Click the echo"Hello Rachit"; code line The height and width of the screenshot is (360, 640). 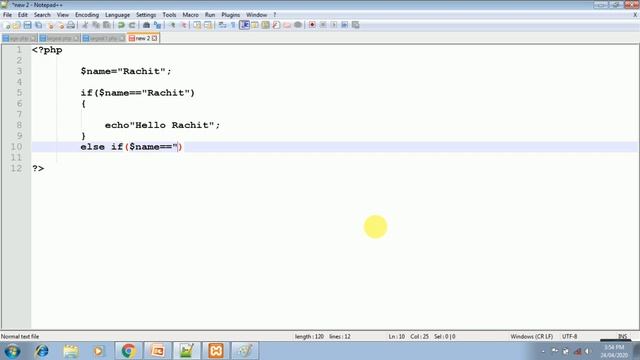point(162,125)
